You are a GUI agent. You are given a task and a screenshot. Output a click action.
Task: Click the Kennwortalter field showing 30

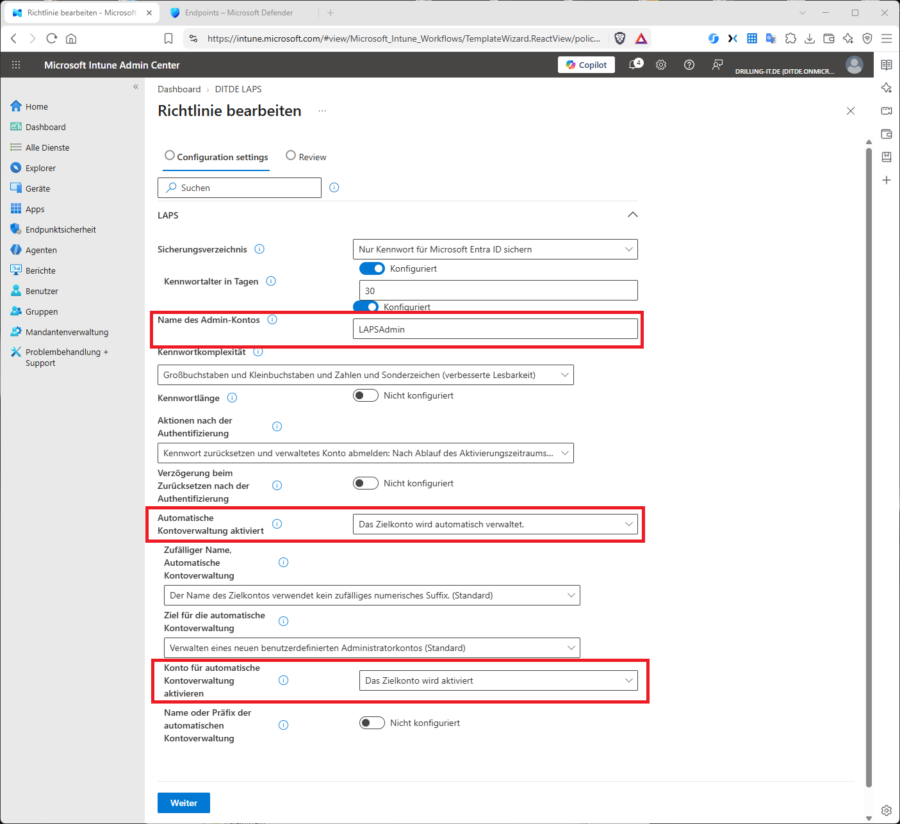(498, 290)
